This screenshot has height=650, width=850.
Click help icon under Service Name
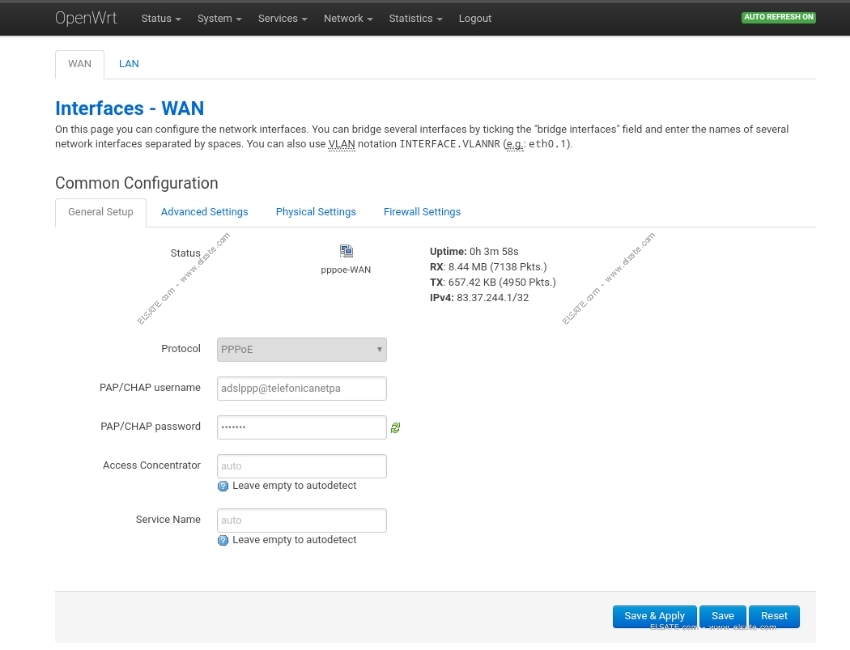click(x=223, y=540)
